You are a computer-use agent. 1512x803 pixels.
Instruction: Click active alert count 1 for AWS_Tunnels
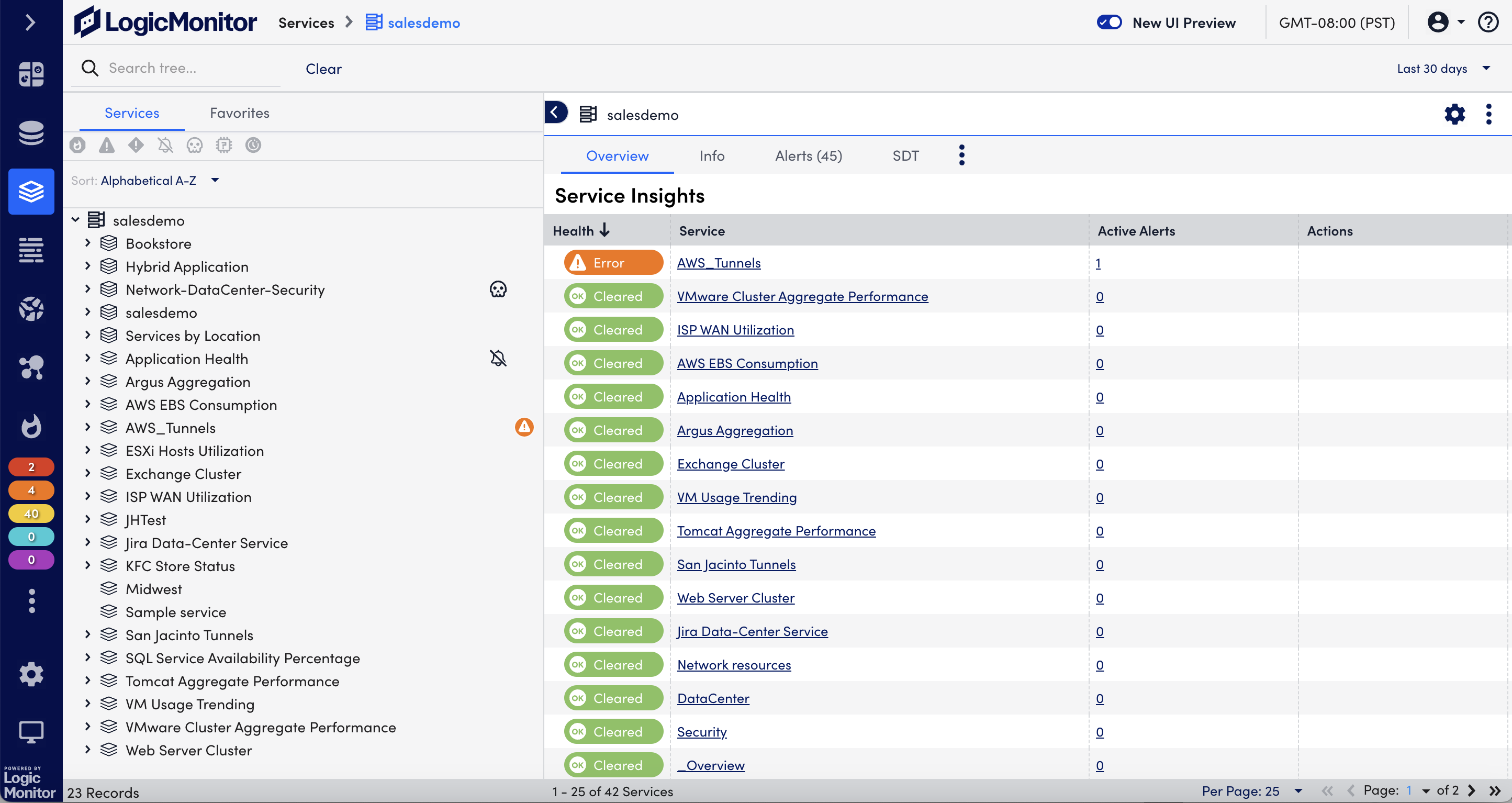click(x=1099, y=263)
